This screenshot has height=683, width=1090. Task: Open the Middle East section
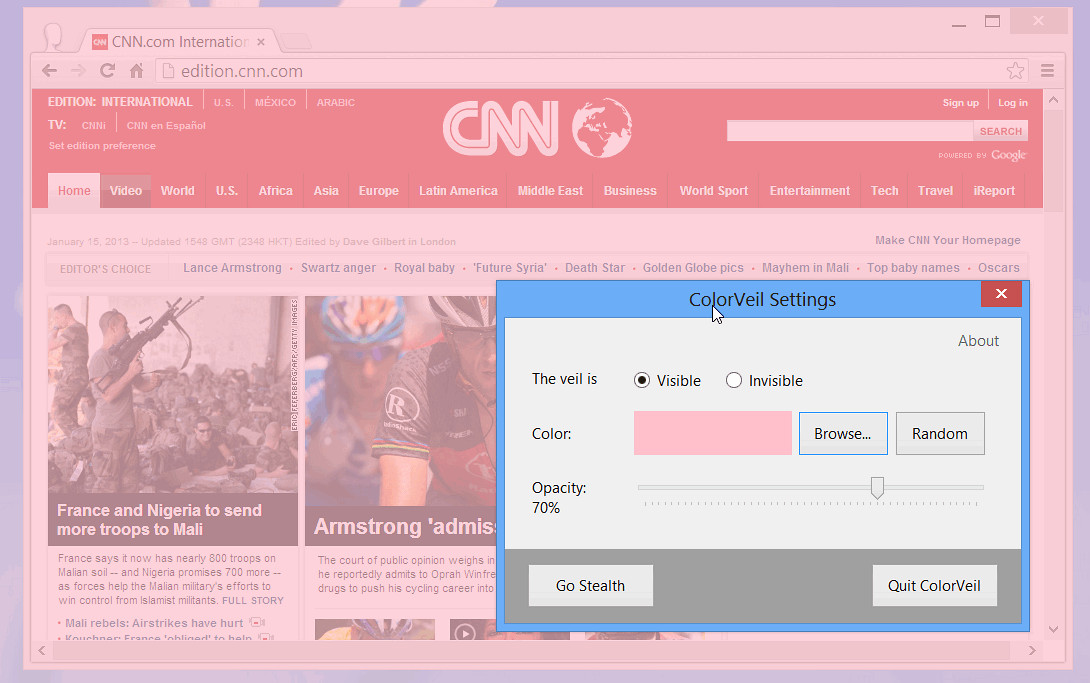[x=550, y=190]
